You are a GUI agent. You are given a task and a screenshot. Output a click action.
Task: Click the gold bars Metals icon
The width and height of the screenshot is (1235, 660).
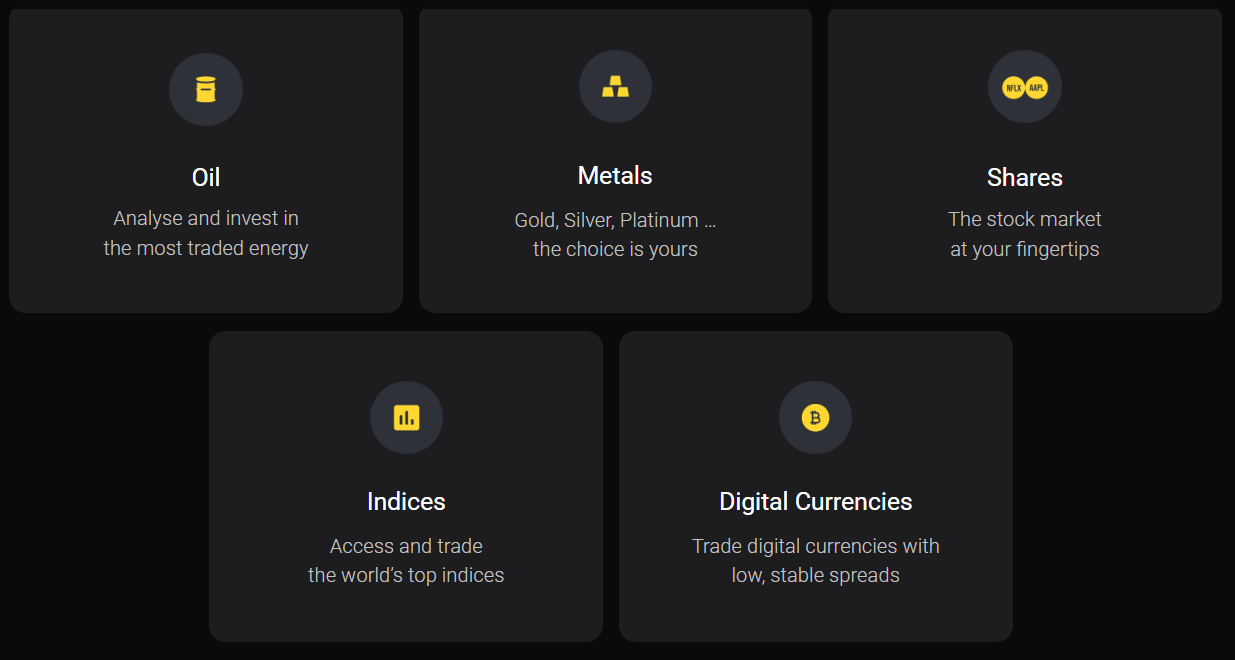615,87
